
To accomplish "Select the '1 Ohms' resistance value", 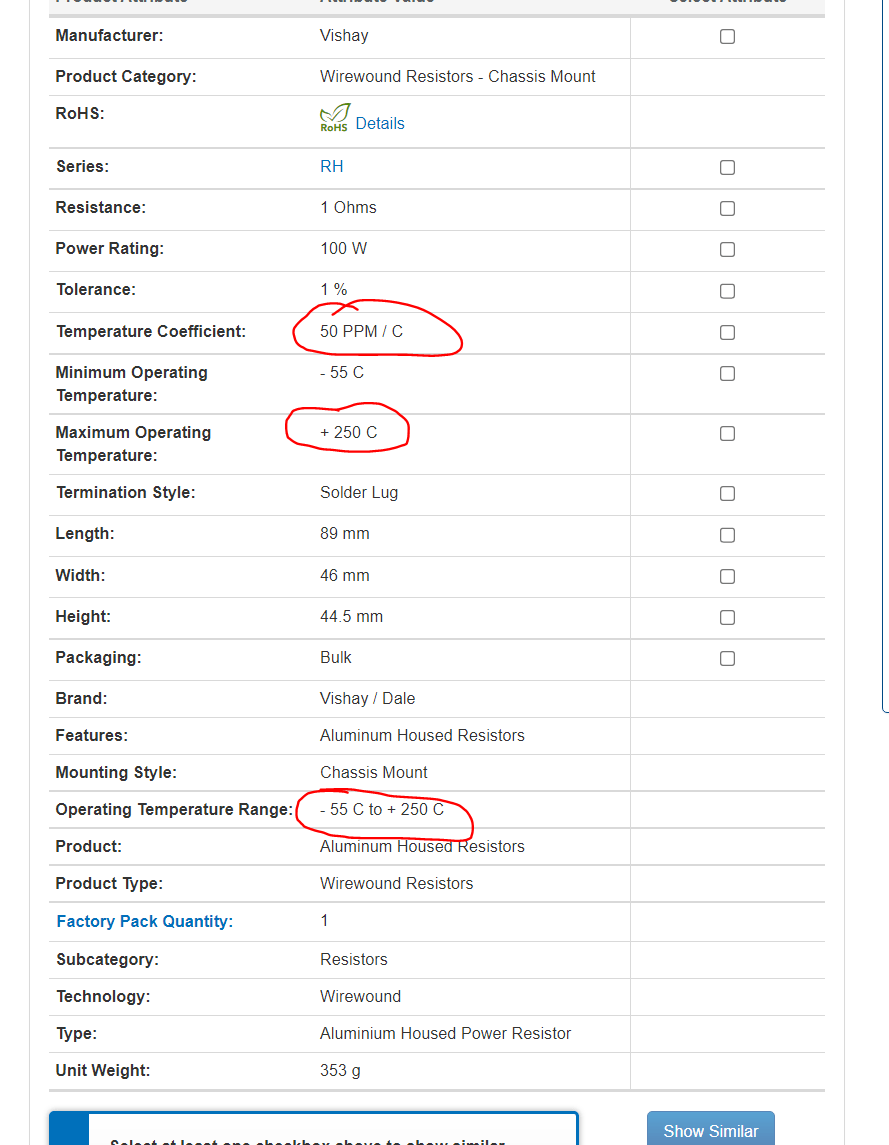I will (x=348, y=207).
